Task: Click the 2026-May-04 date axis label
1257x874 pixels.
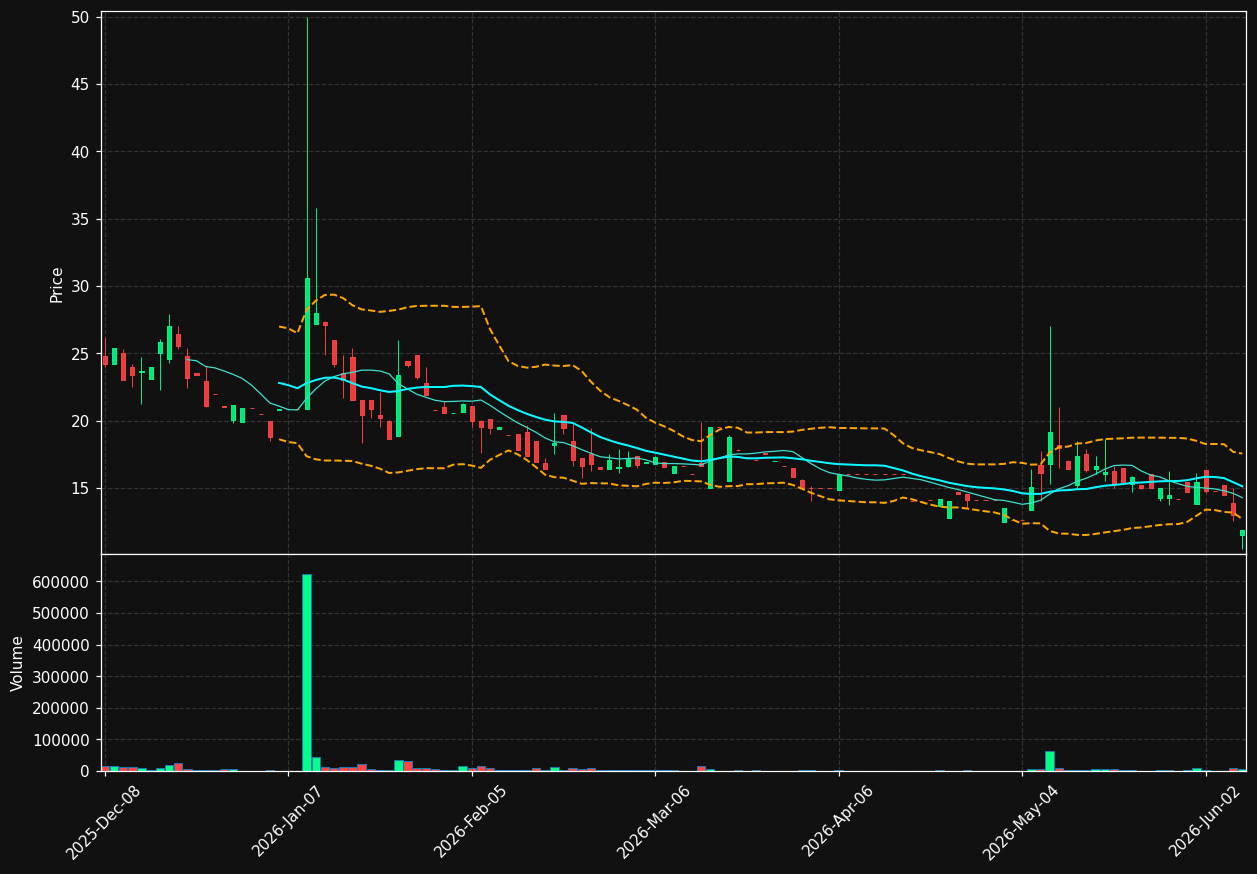Action: click(1021, 822)
